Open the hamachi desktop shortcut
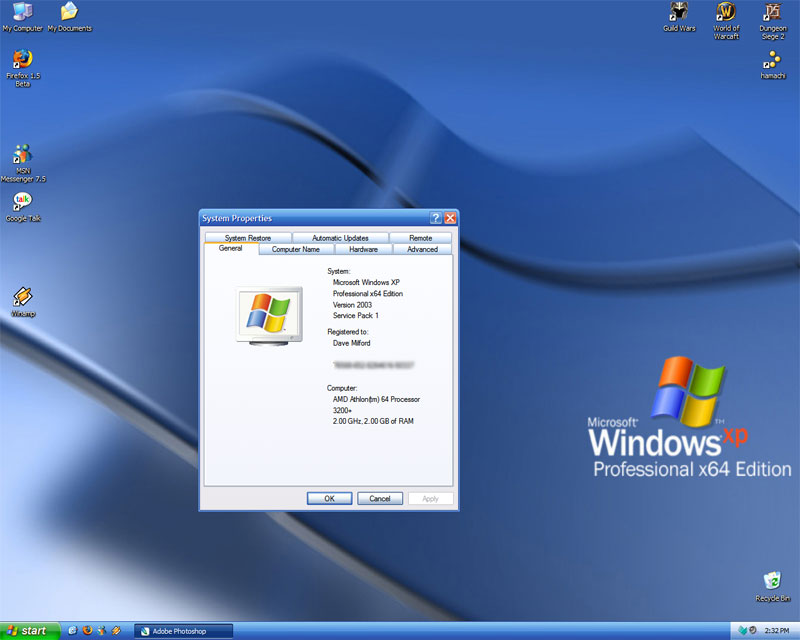This screenshot has height=640, width=800. (x=772, y=60)
